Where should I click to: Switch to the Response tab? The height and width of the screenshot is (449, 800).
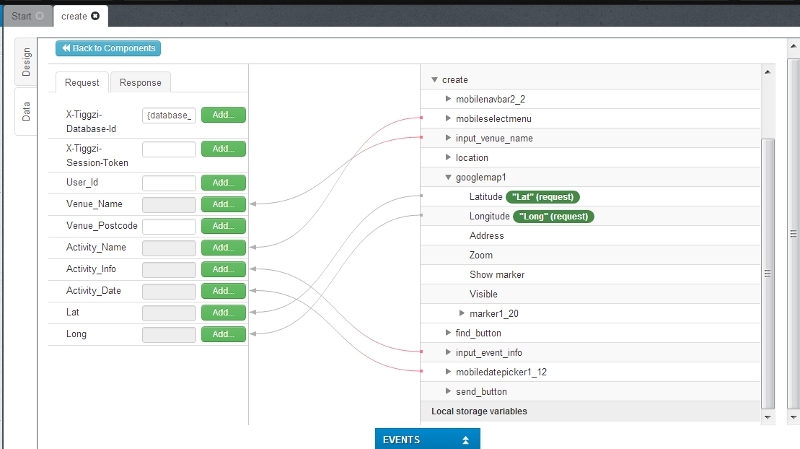[140, 82]
